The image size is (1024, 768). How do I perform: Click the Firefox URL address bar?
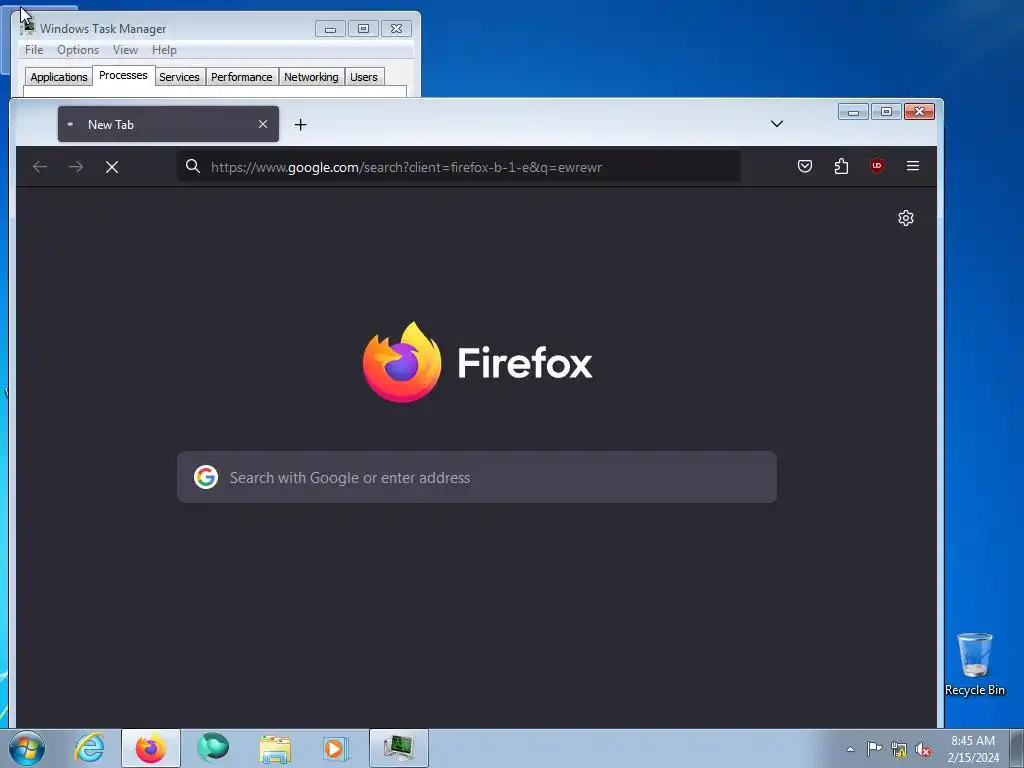coord(458,167)
